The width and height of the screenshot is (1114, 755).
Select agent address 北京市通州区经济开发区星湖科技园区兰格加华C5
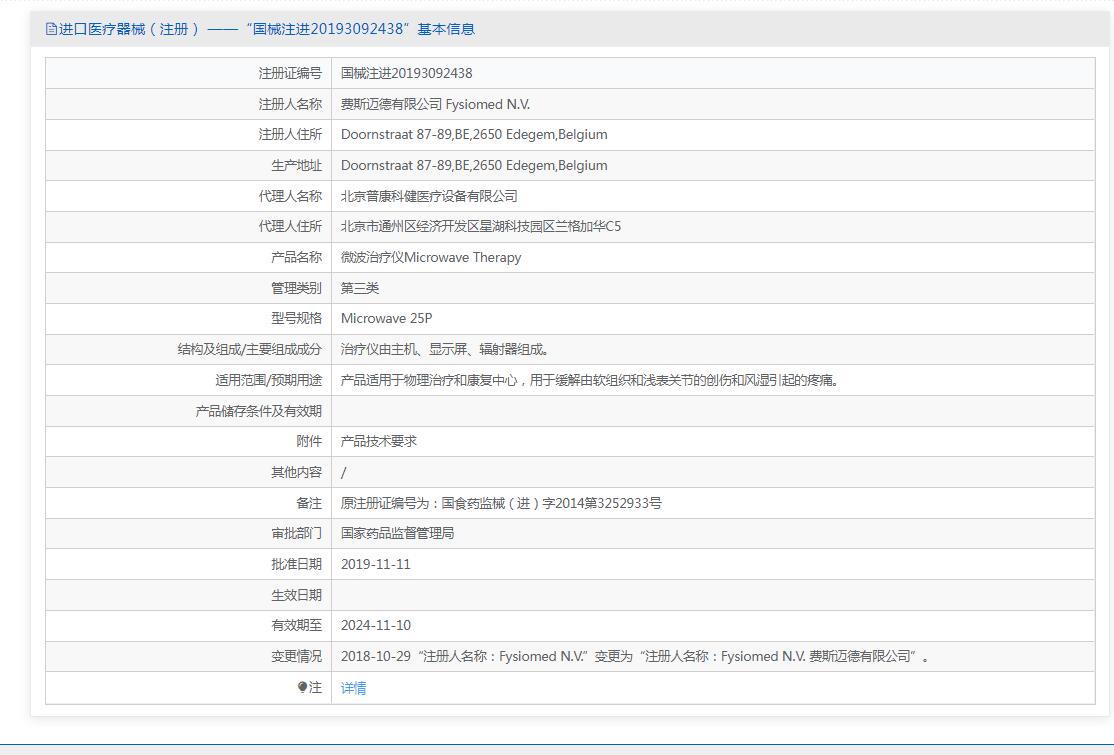(481, 226)
